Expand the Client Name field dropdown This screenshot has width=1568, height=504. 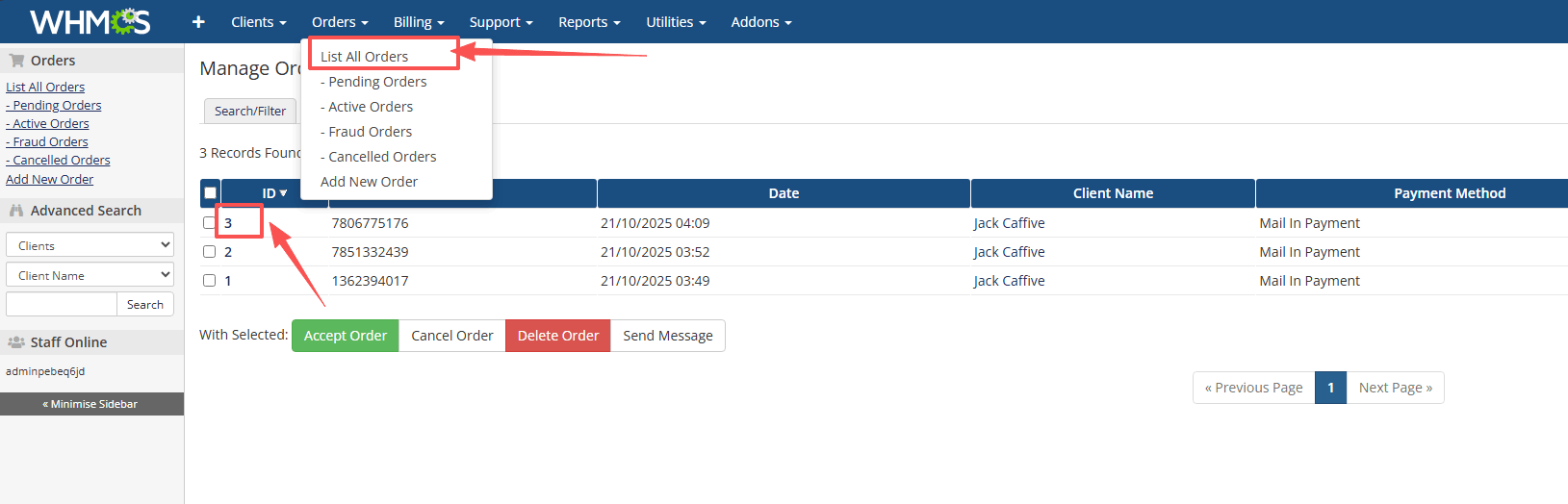click(90, 275)
